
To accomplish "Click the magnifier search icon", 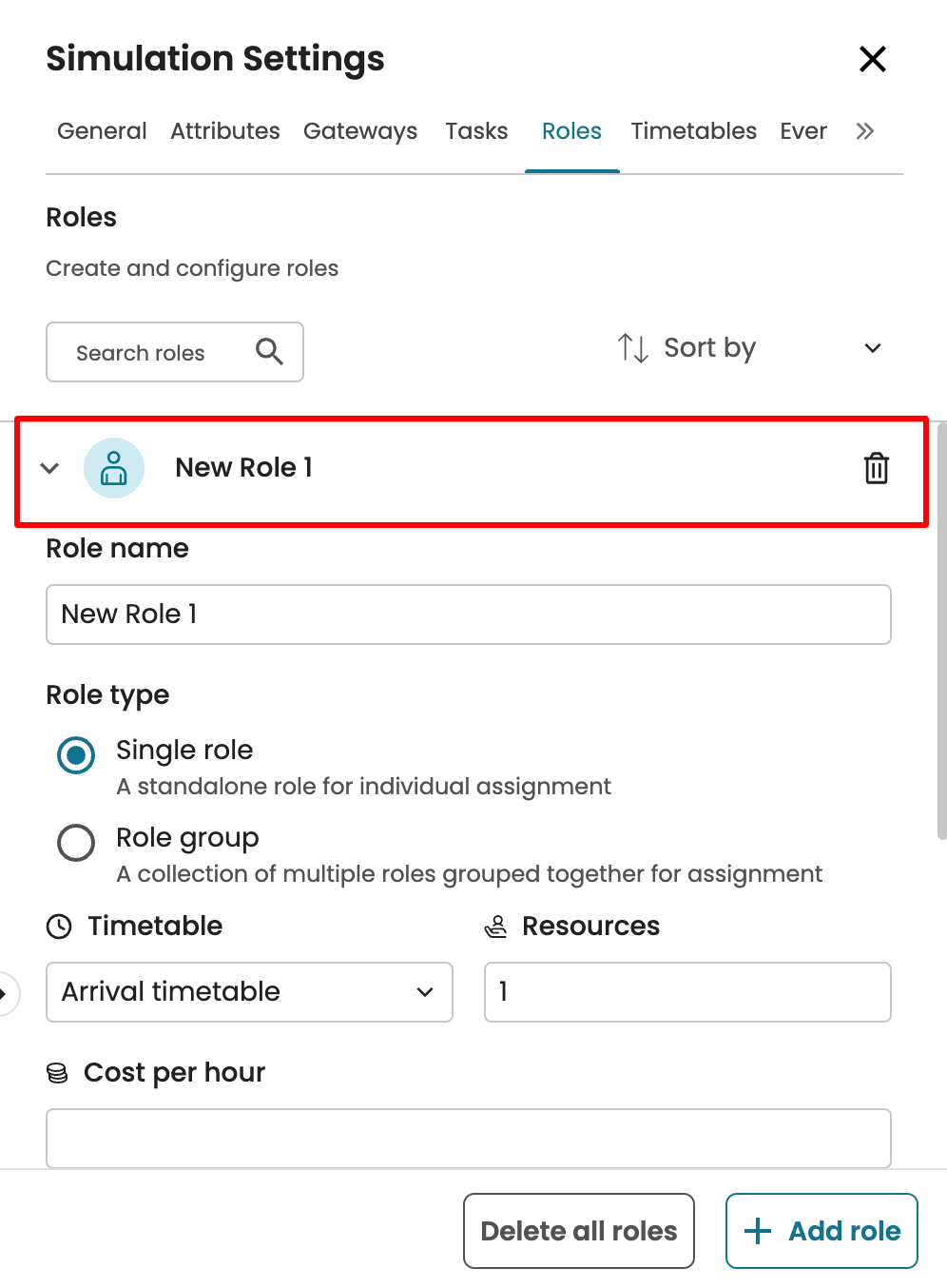I will tap(269, 352).
